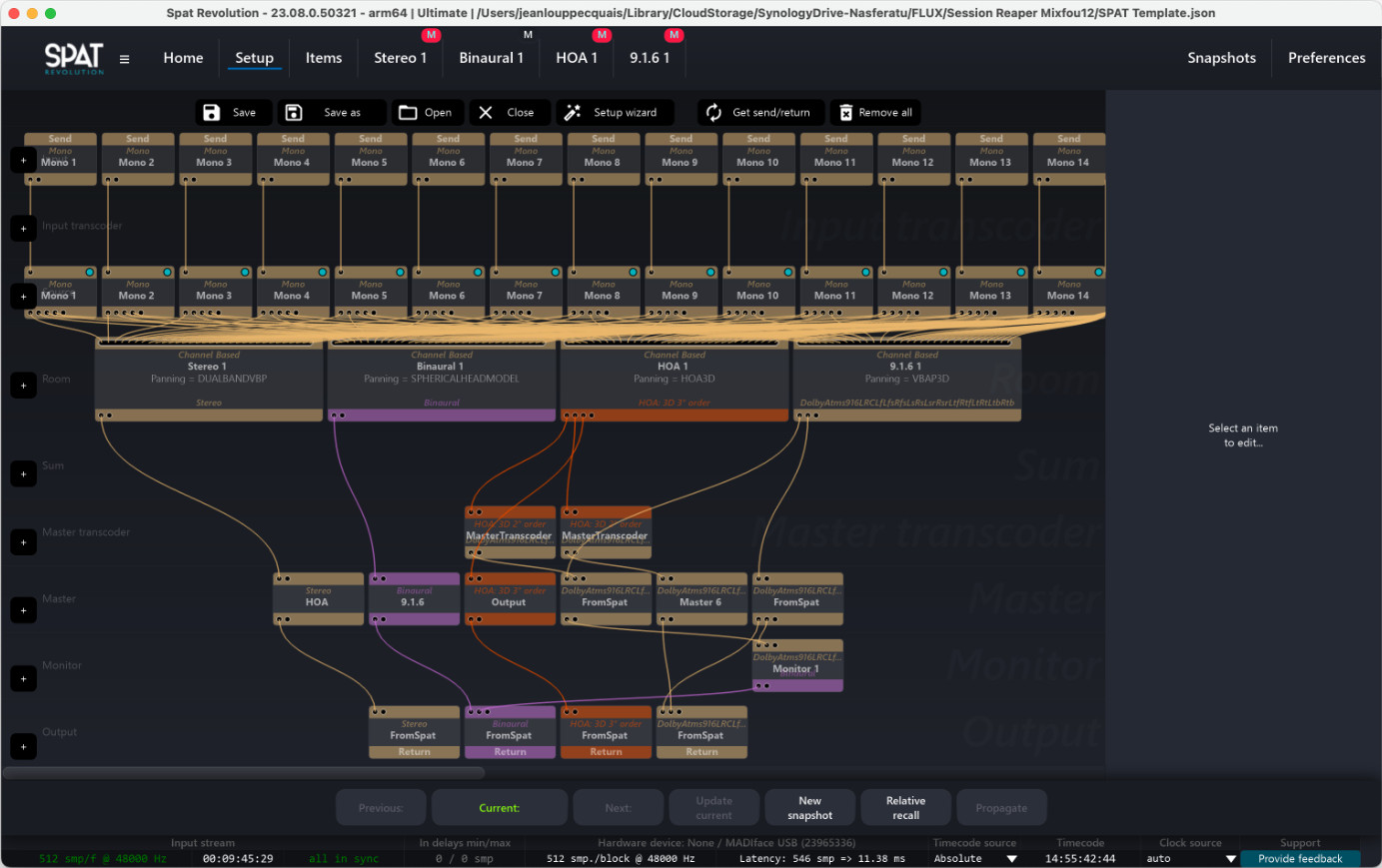The width and height of the screenshot is (1382, 868).
Task: Click the Save floppy disk icon
Action: point(212,113)
